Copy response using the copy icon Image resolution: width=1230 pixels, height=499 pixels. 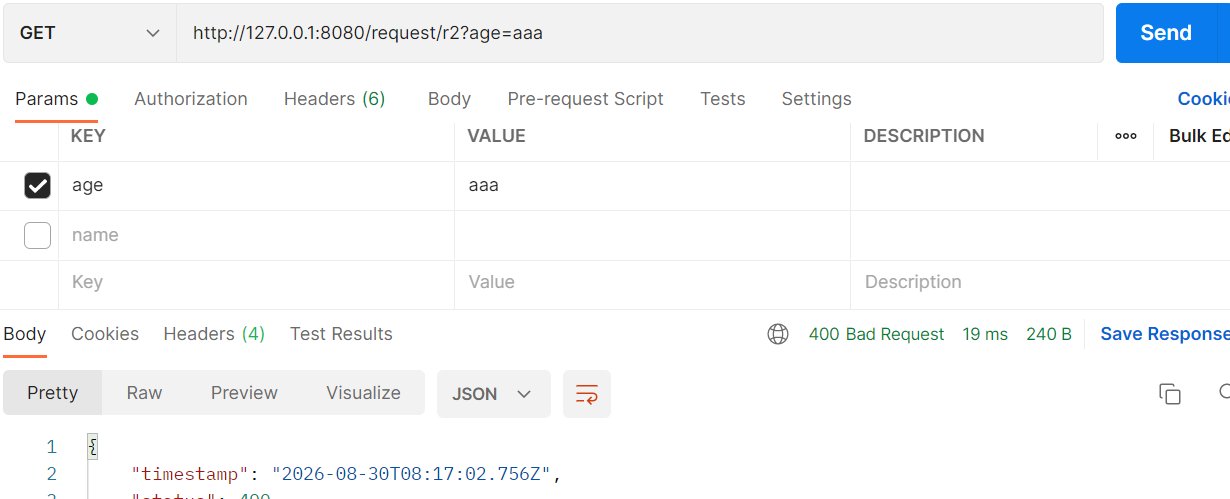[x=1170, y=394]
